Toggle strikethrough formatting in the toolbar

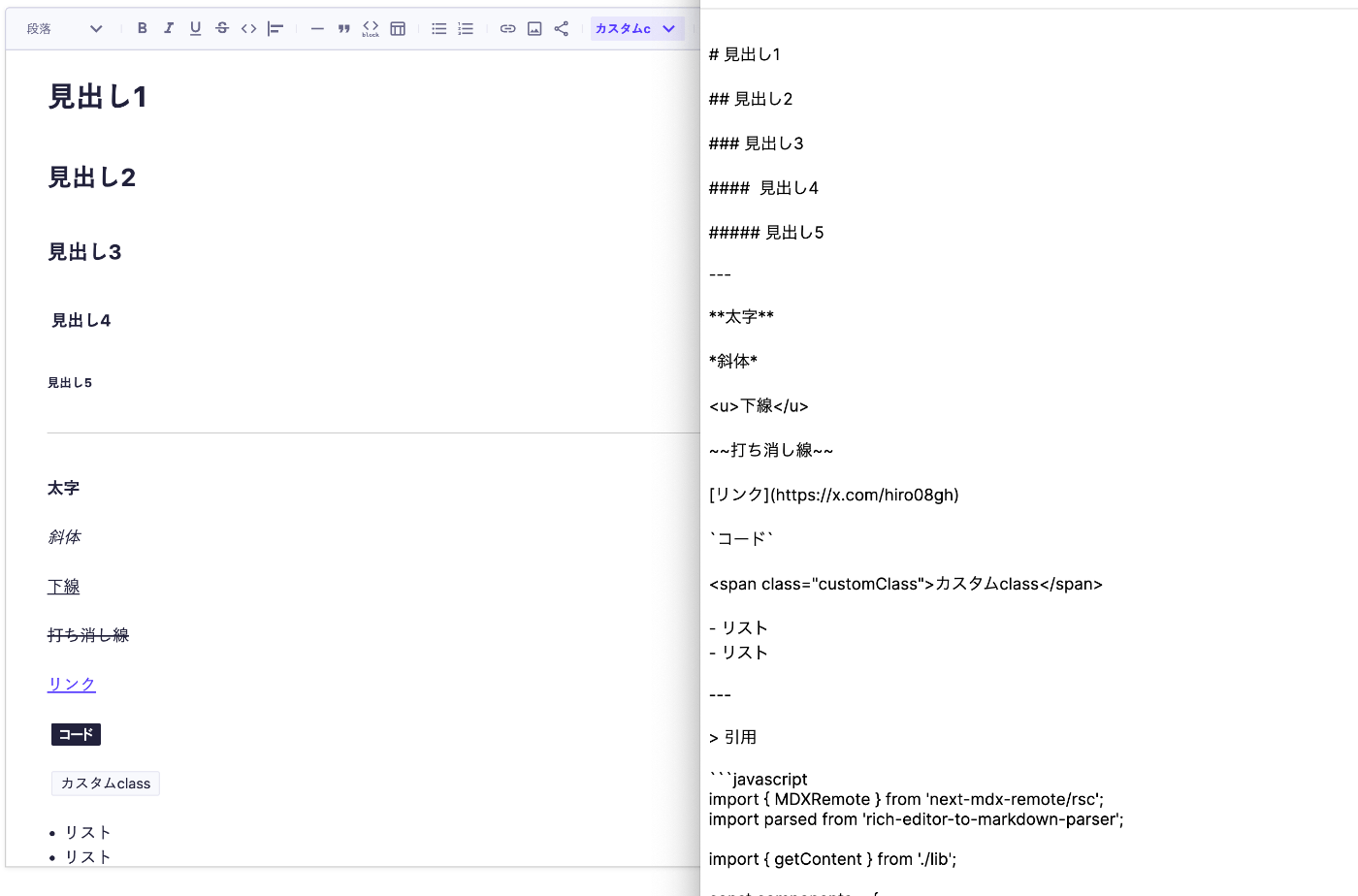click(222, 28)
